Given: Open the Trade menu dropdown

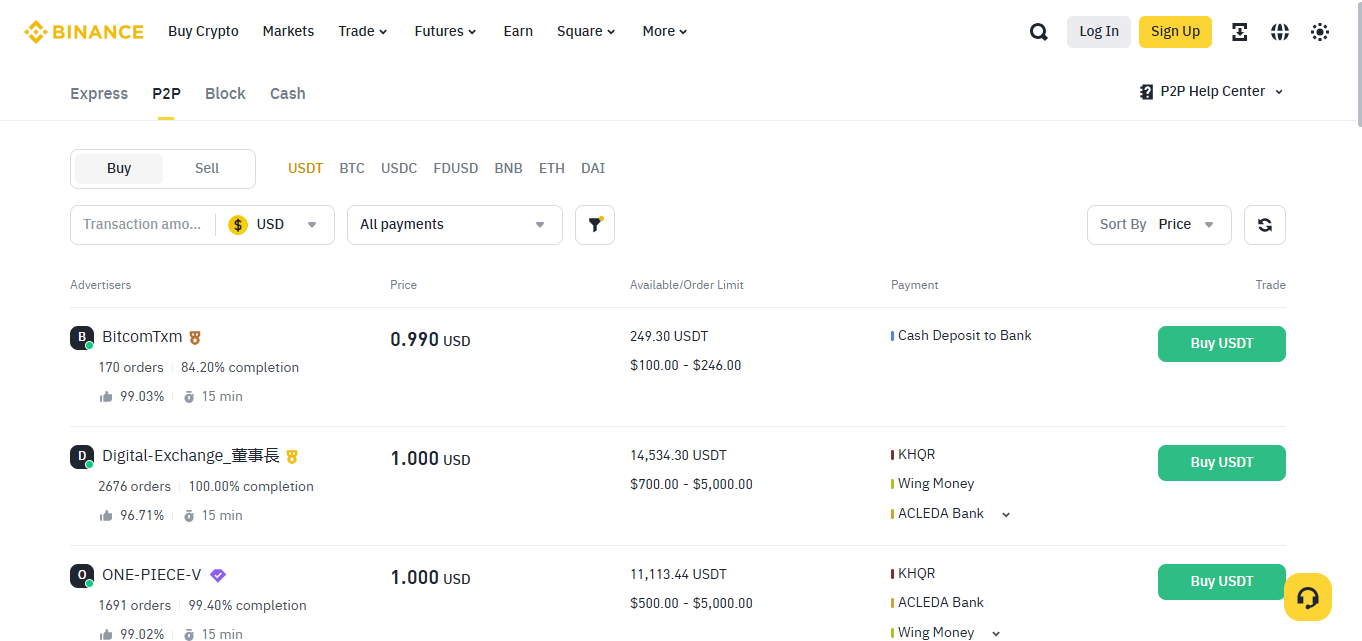Looking at the screenshot, I should pos(362,32).
